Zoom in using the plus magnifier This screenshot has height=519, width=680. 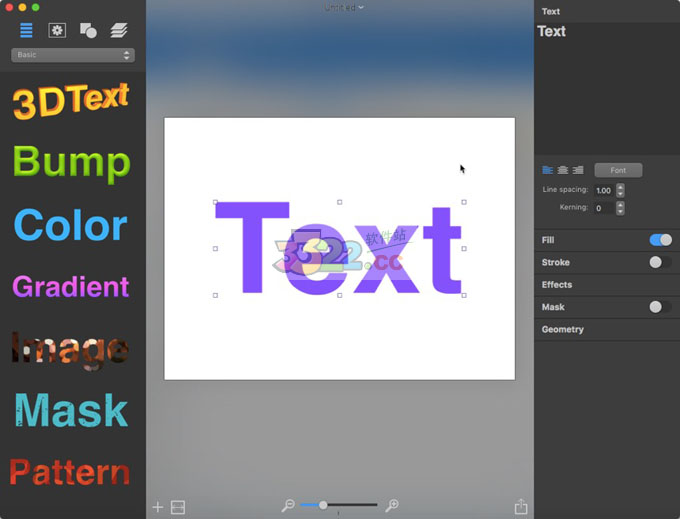(x=392, y=505)
